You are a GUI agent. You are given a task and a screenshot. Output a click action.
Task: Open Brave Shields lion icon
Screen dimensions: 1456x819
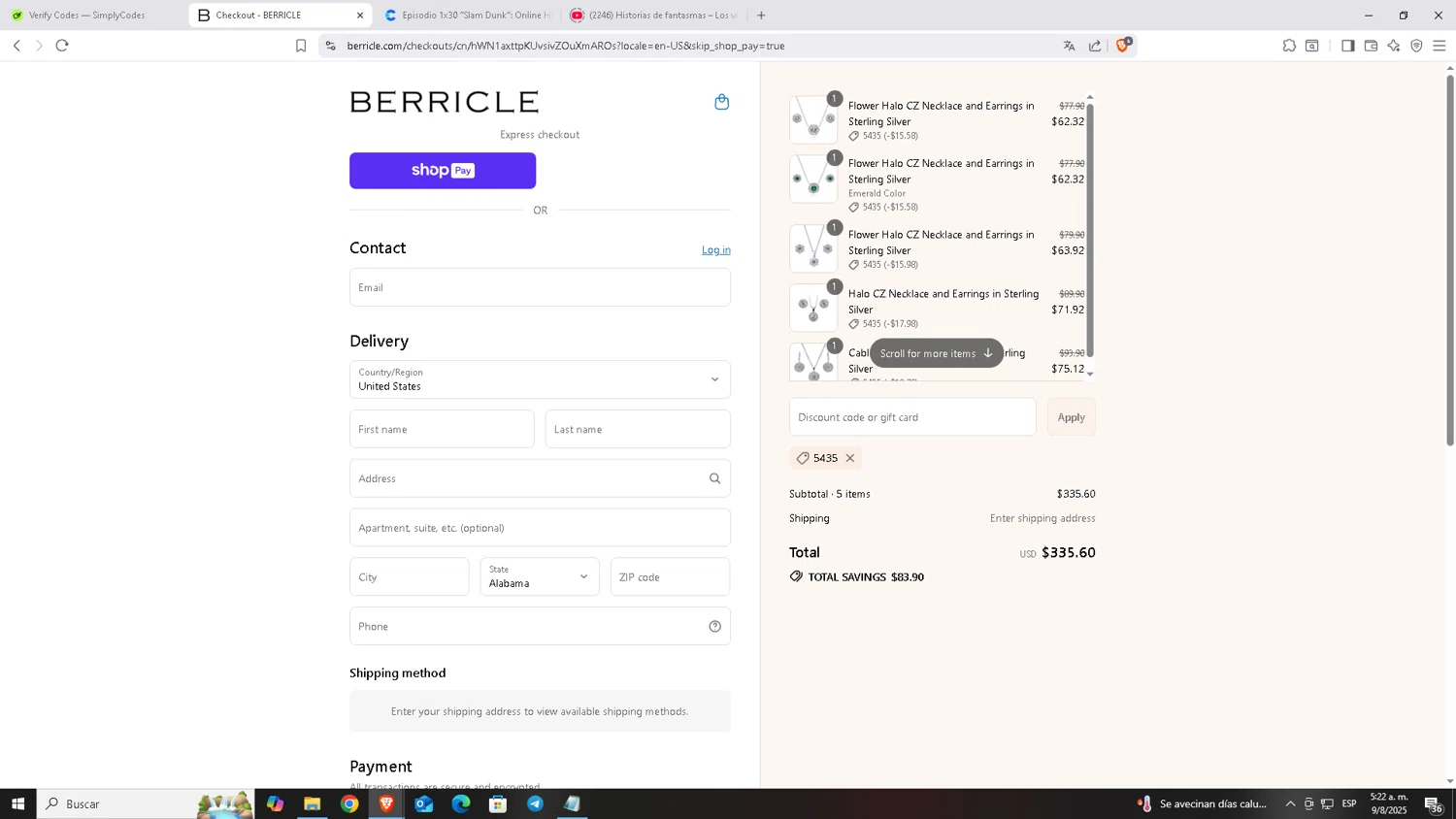1123,45
